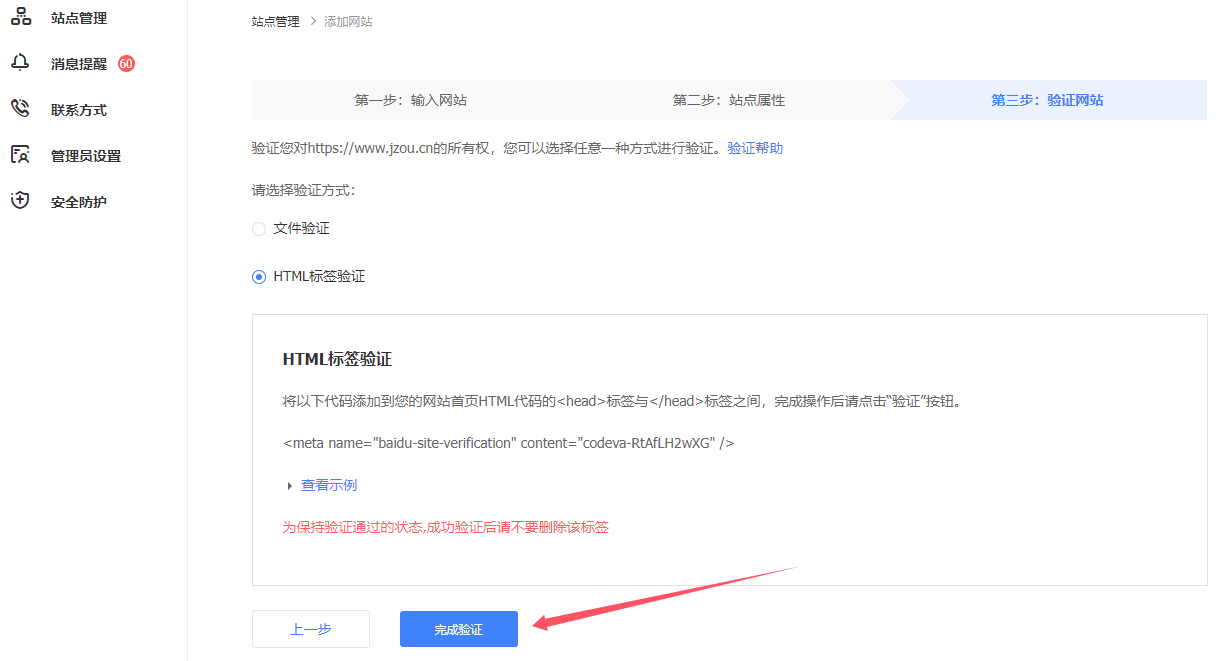Open 站点管理 in the sidebar
Screen dimensions: 1229x661
[79, 18]
